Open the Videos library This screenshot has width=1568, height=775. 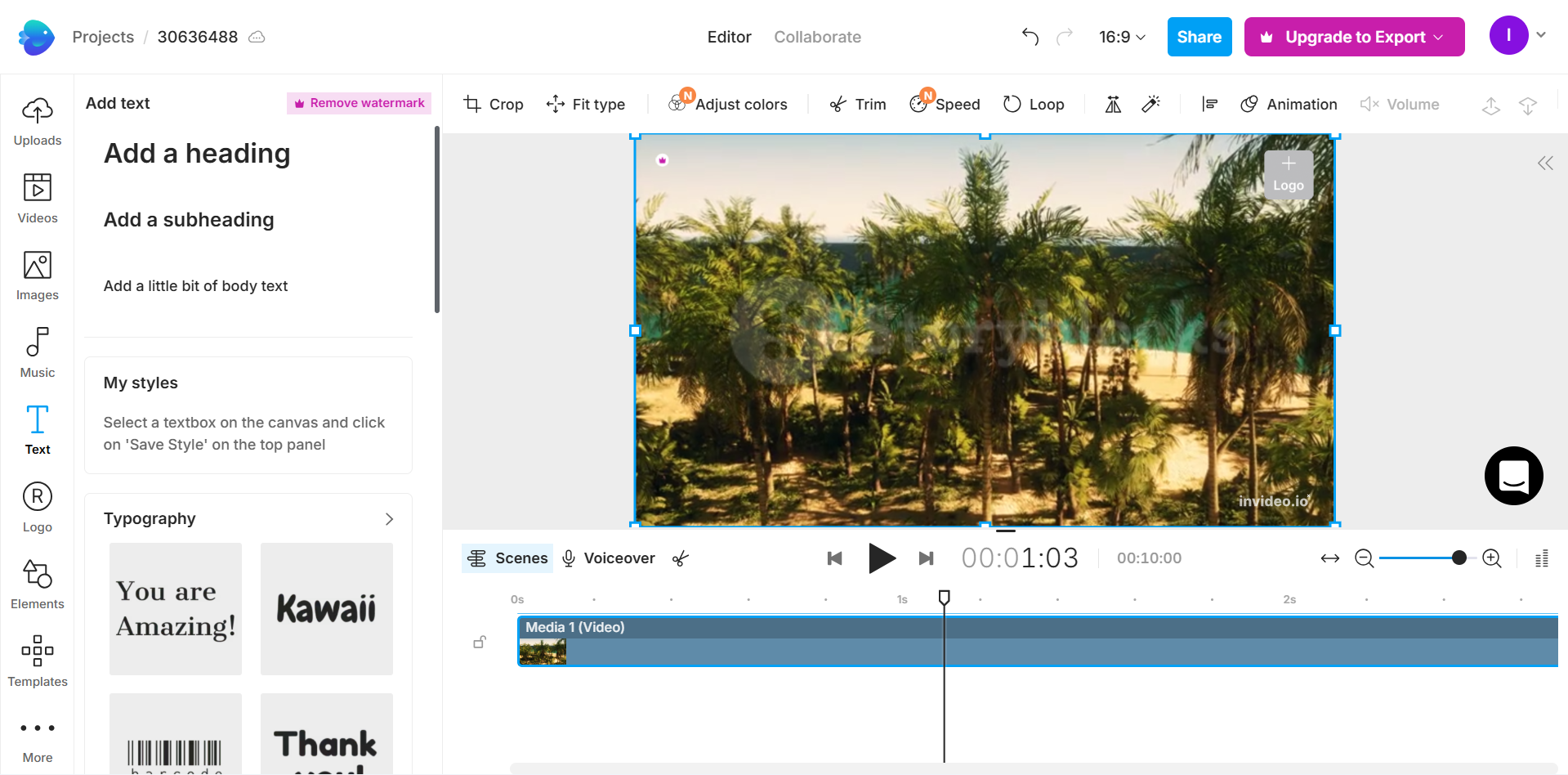click(x=38, y=199)
